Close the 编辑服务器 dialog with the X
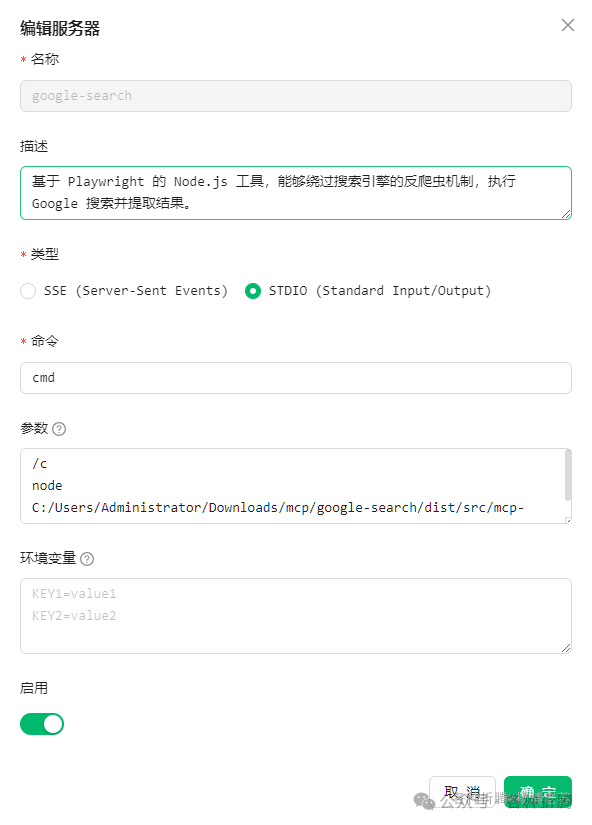Image resolution: width=592 pixels, height=825 pixels. click(x=567, y=25)
